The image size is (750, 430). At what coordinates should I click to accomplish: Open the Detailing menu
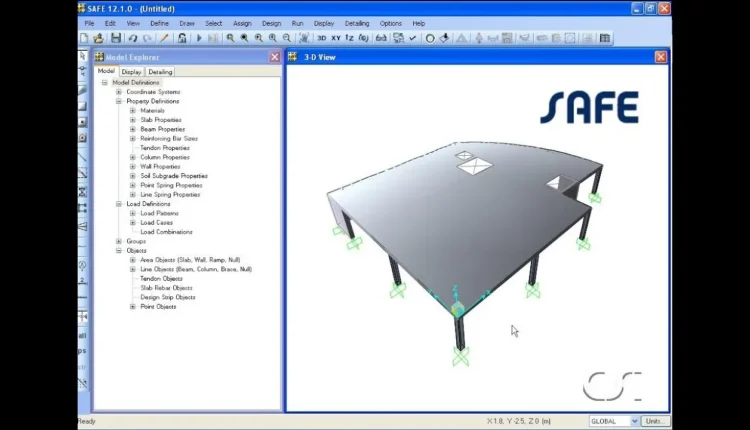(x=356, y=23)
